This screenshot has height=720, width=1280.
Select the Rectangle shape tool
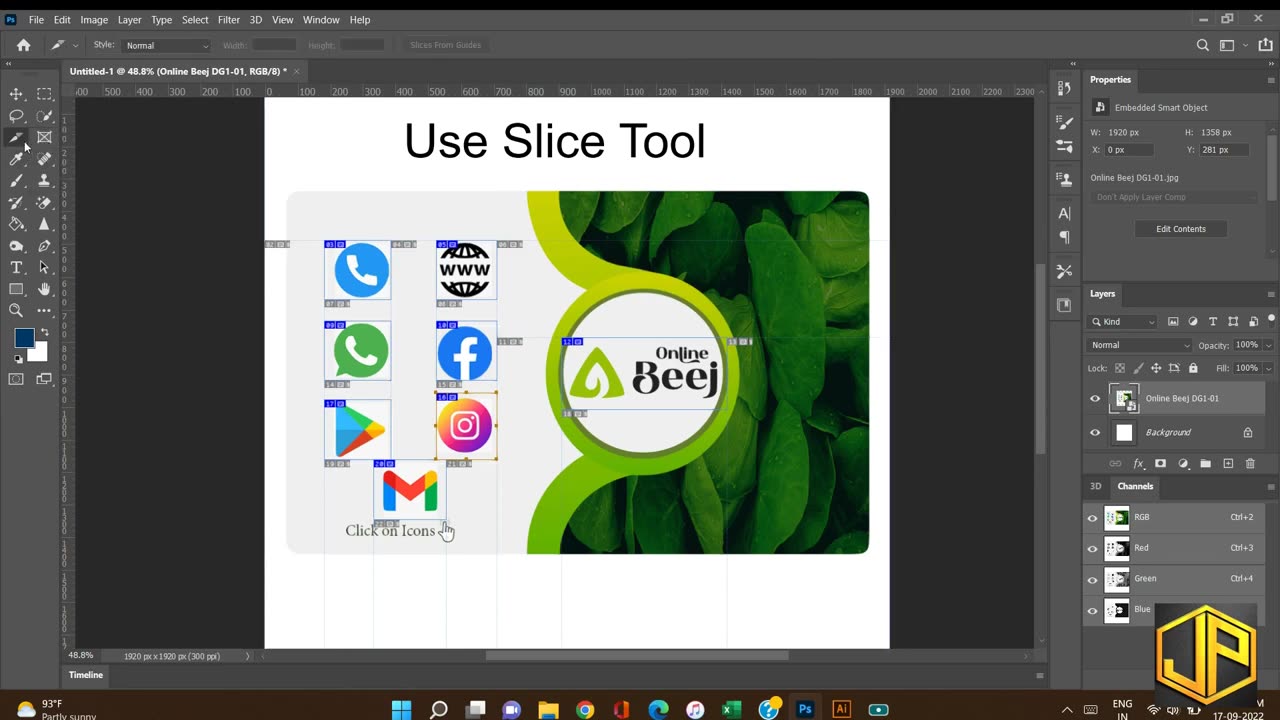click(16, 289)
